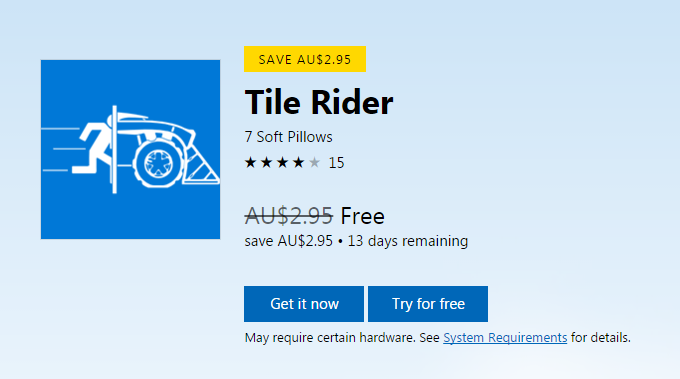Click the Get it now button

(304, 304)
